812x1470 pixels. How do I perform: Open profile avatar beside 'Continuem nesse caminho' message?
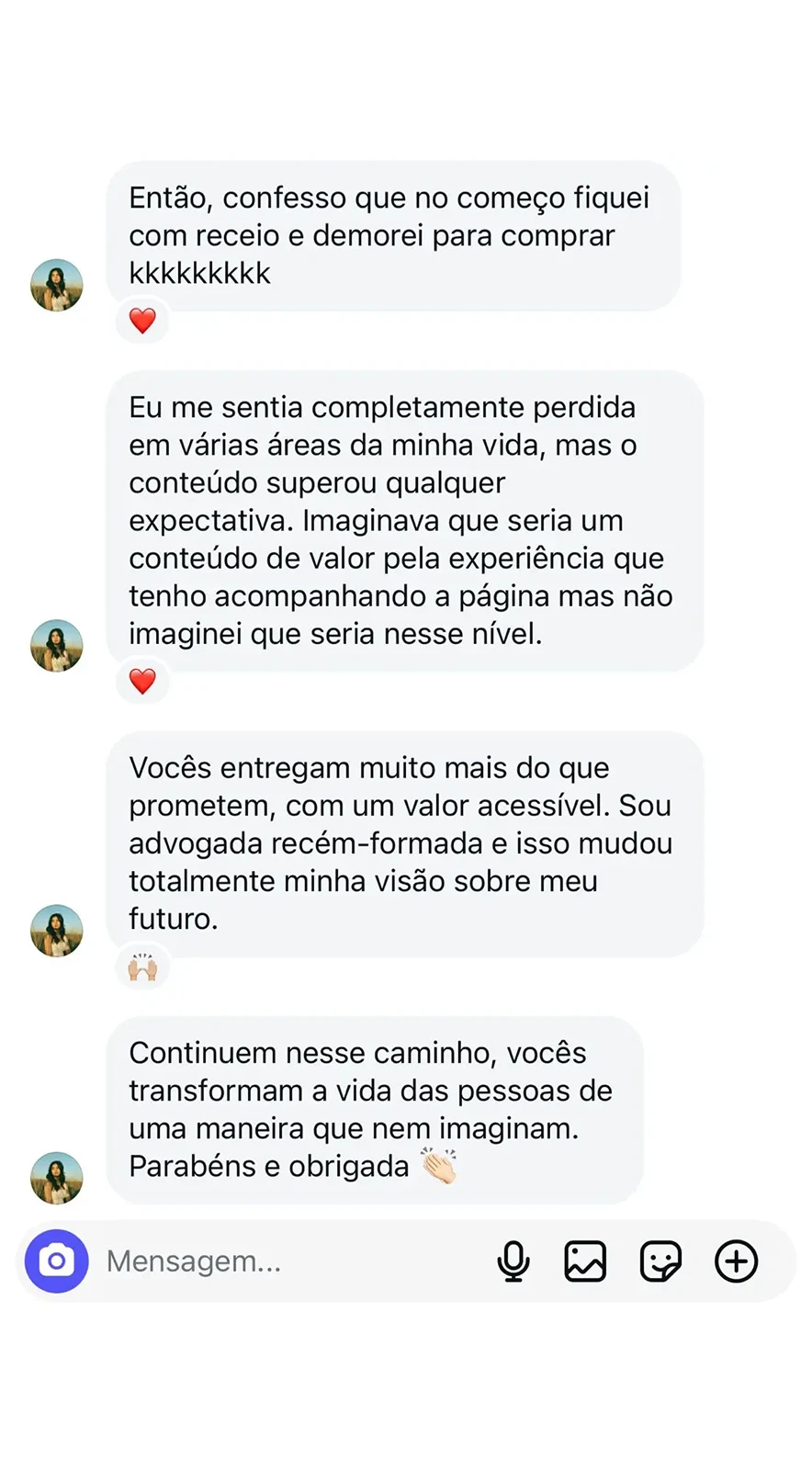click(x=57, y=1178)
